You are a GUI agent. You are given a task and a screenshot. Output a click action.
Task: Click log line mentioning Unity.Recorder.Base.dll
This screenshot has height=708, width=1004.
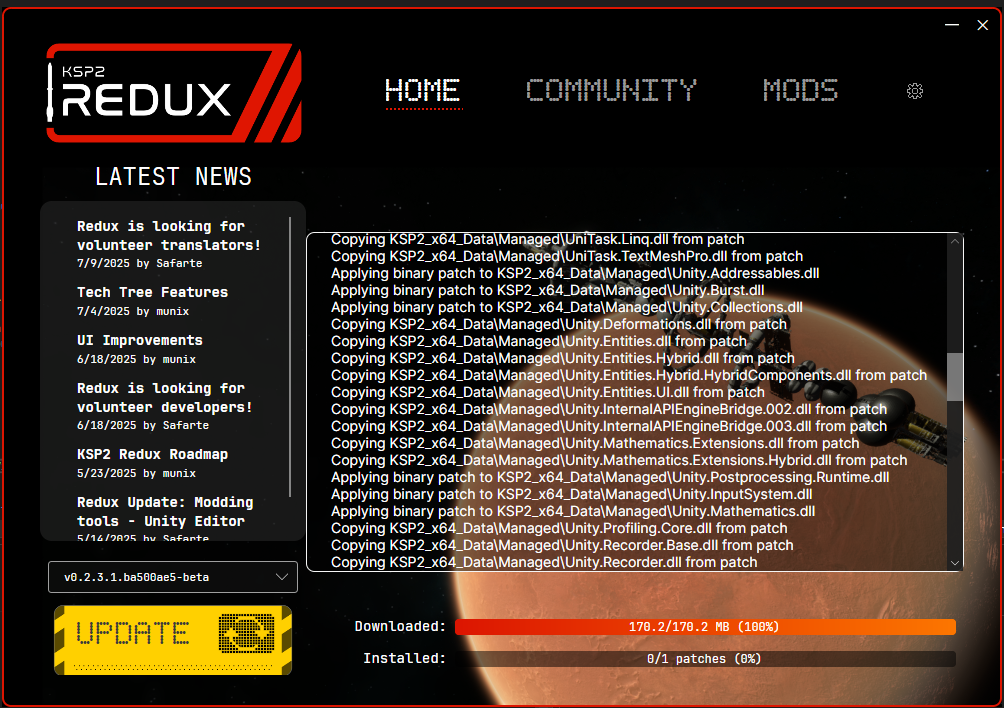pos(562,545)
